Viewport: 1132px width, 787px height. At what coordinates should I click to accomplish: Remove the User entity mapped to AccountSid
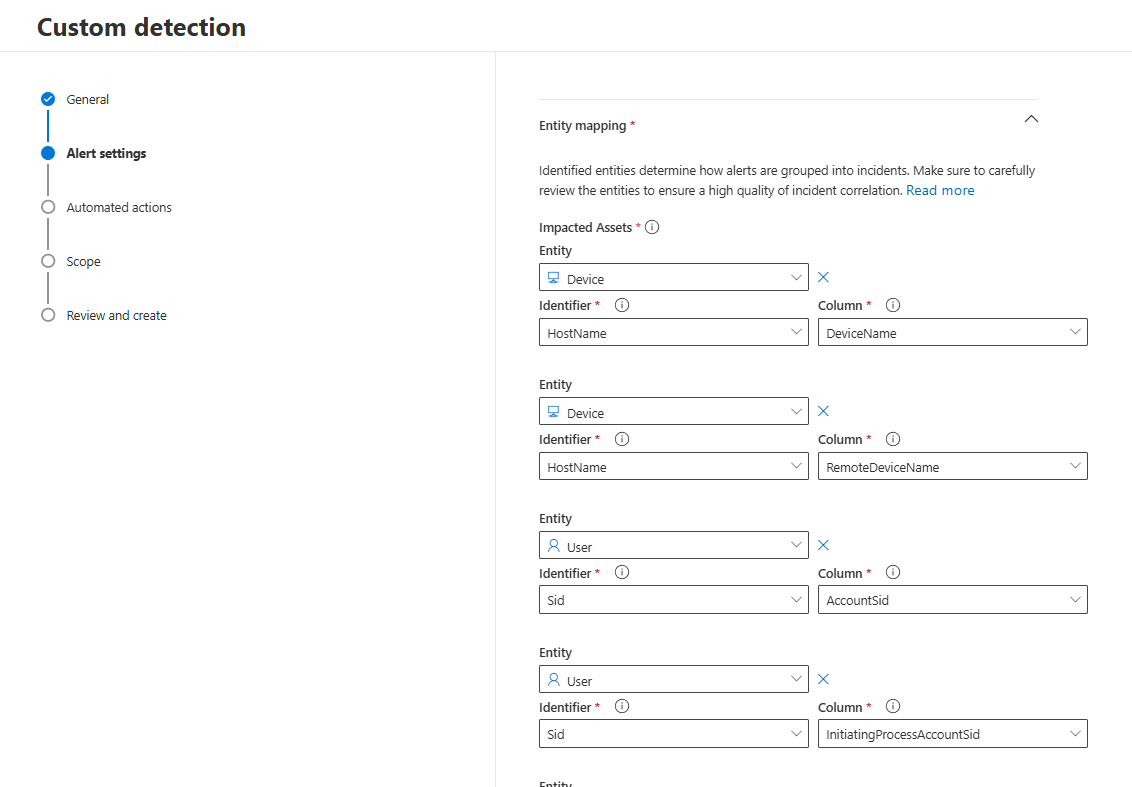coord(823,545)
